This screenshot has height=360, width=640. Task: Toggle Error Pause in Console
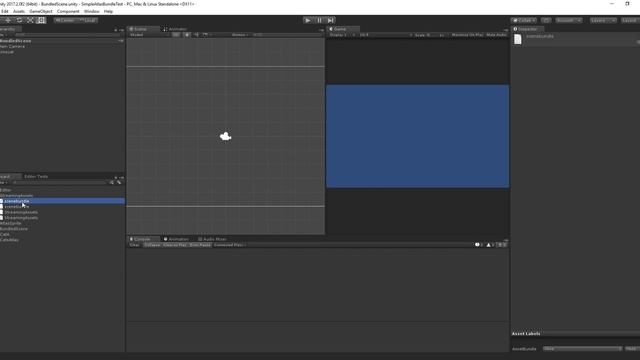pos(200,245)
